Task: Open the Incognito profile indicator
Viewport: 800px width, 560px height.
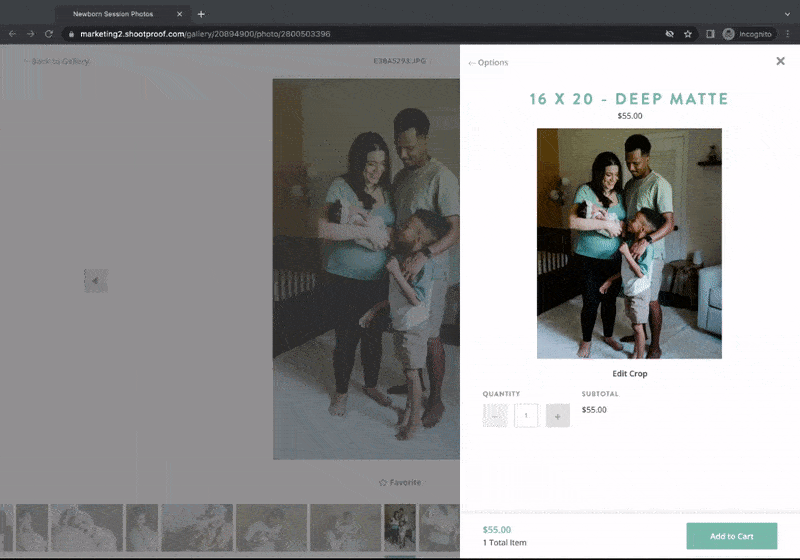Action: tap(747, 34)
